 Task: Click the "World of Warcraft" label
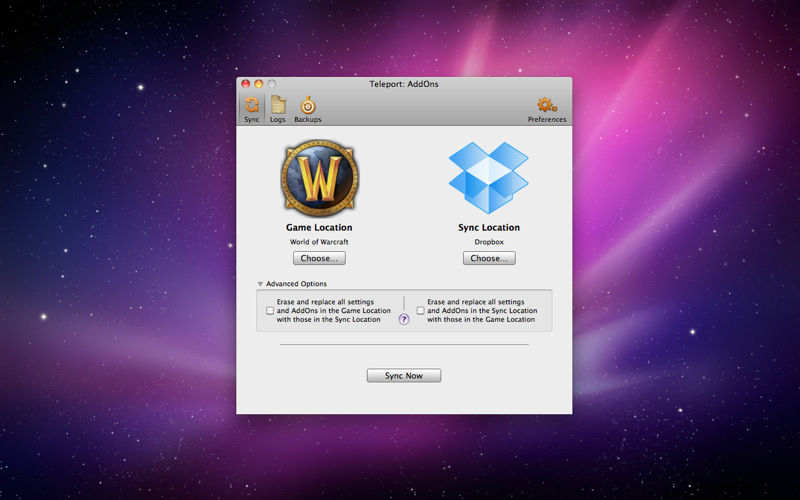(x=319, y=242)
